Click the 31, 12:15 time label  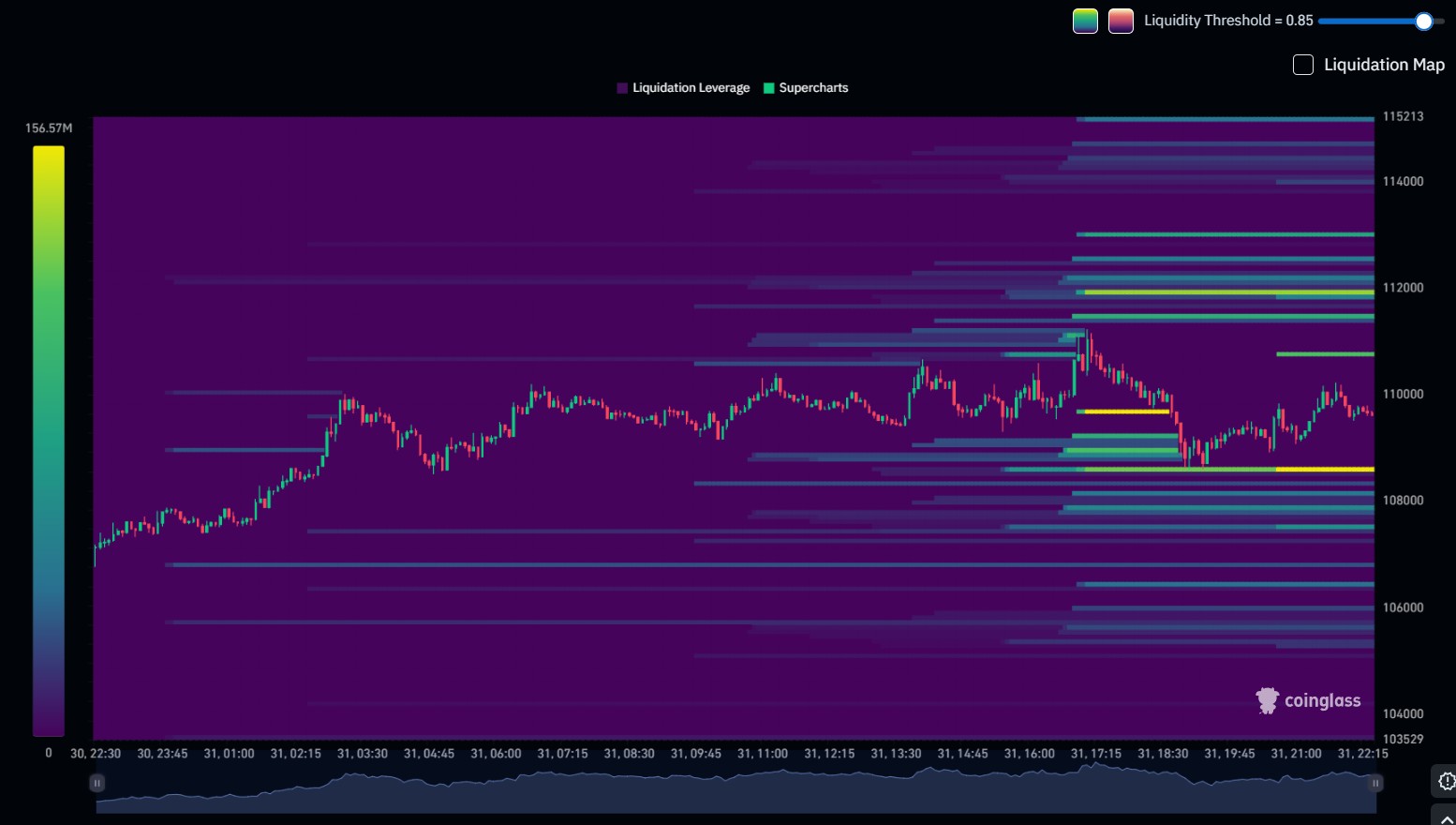(x=829, y=754)
